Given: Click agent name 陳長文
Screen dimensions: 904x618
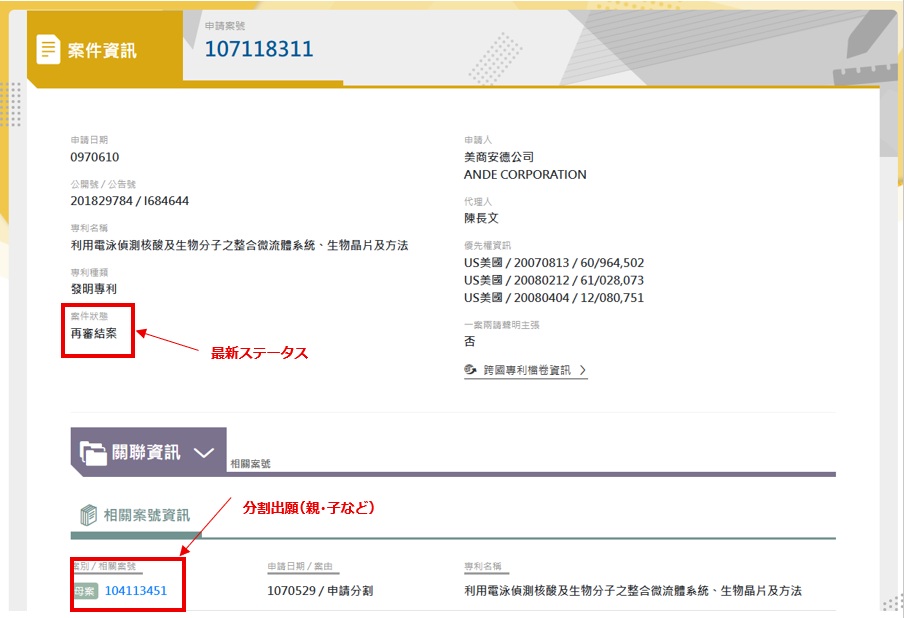Looking at the screenshot, I should [481, 218].
